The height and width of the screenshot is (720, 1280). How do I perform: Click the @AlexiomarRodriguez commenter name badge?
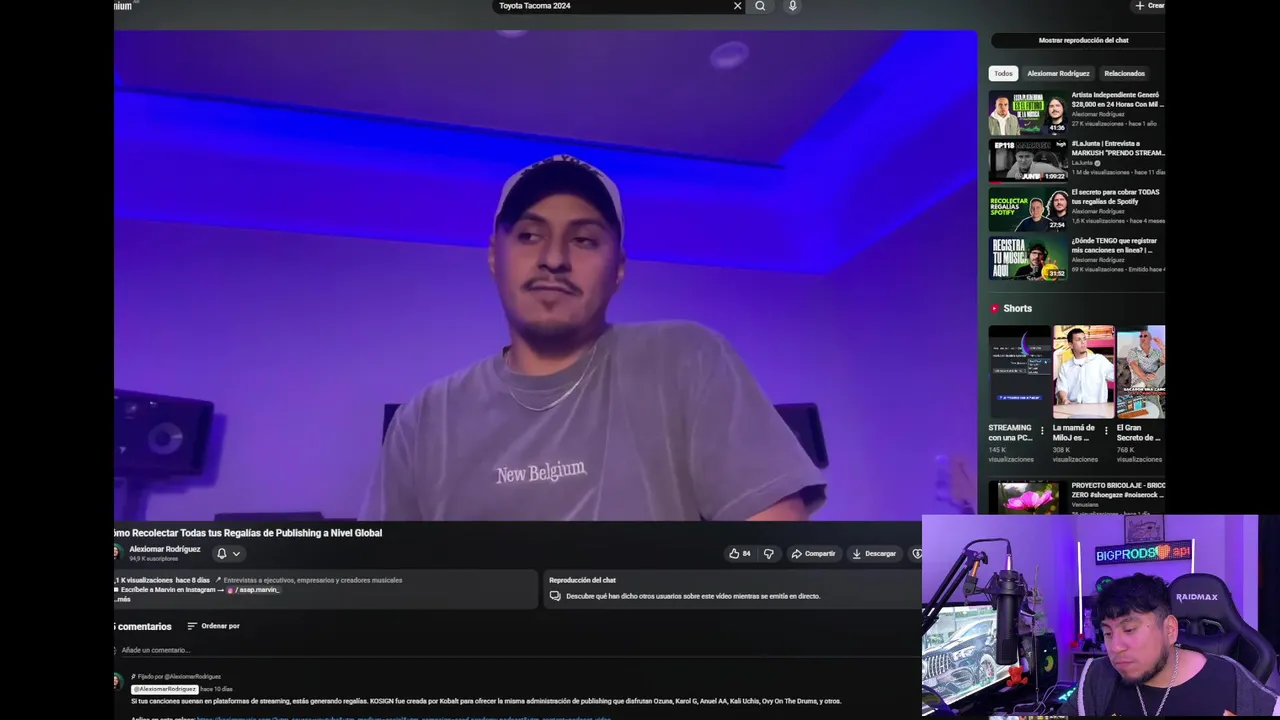point(165,689)
